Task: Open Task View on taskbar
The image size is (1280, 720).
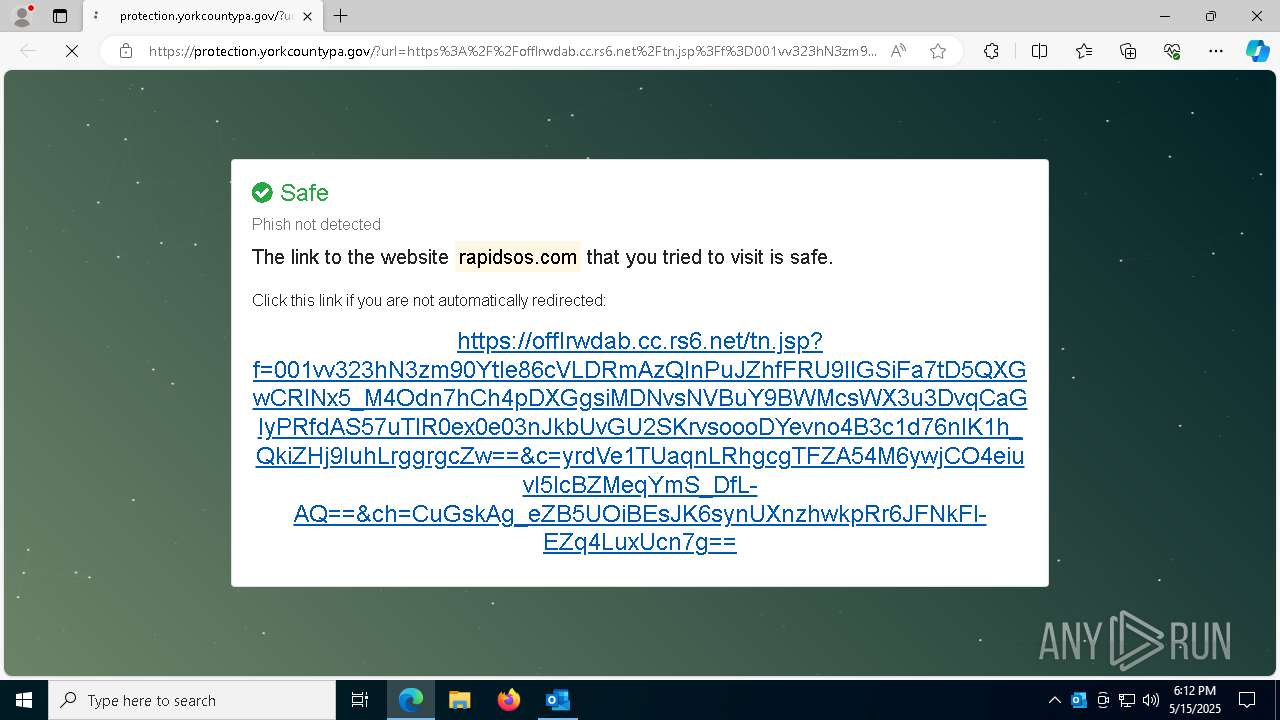Action: 360,700
